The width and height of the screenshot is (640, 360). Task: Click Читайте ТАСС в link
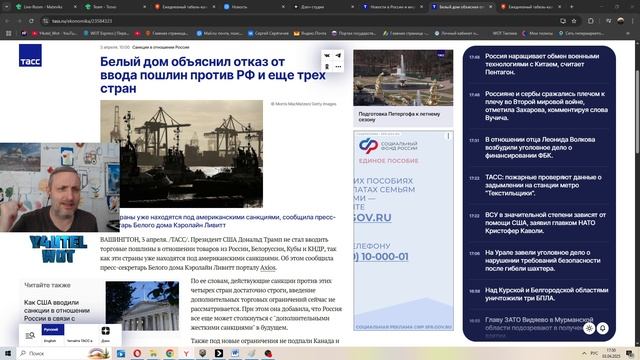coord(80,340)
